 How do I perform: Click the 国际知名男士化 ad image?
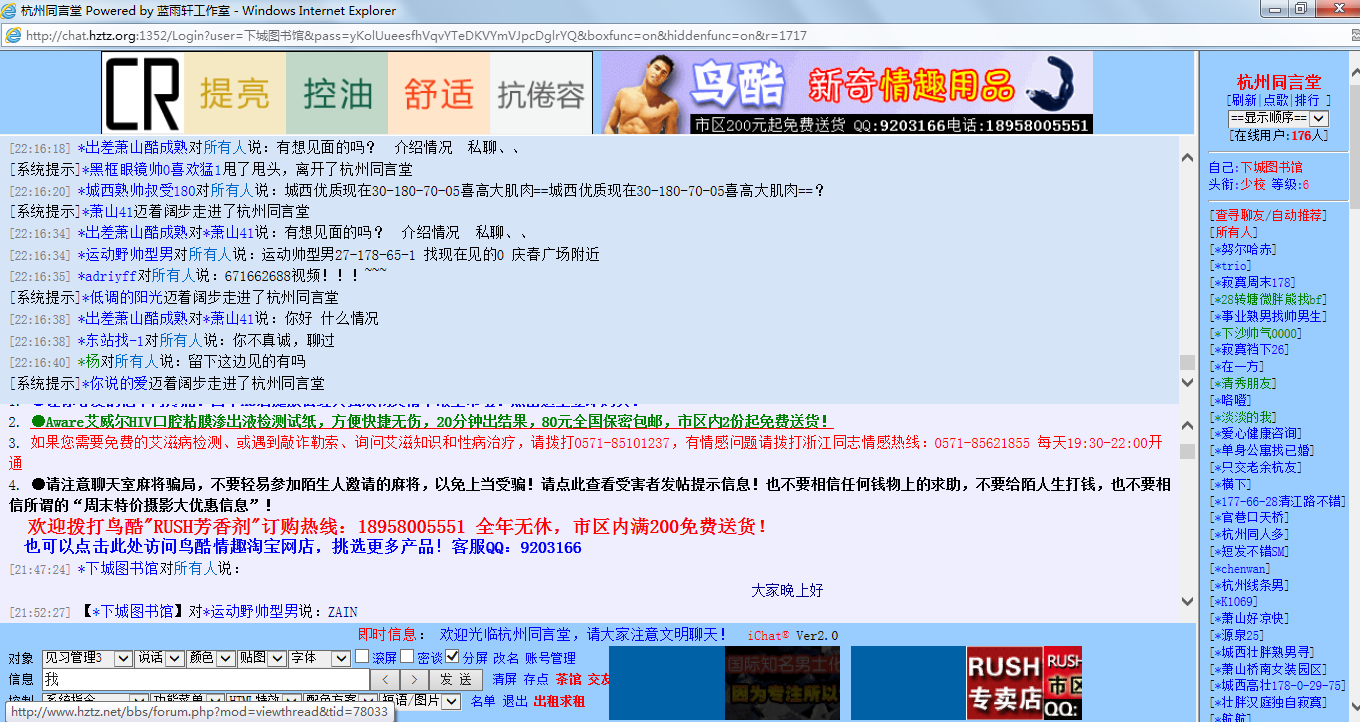click(x=782, y=683)
